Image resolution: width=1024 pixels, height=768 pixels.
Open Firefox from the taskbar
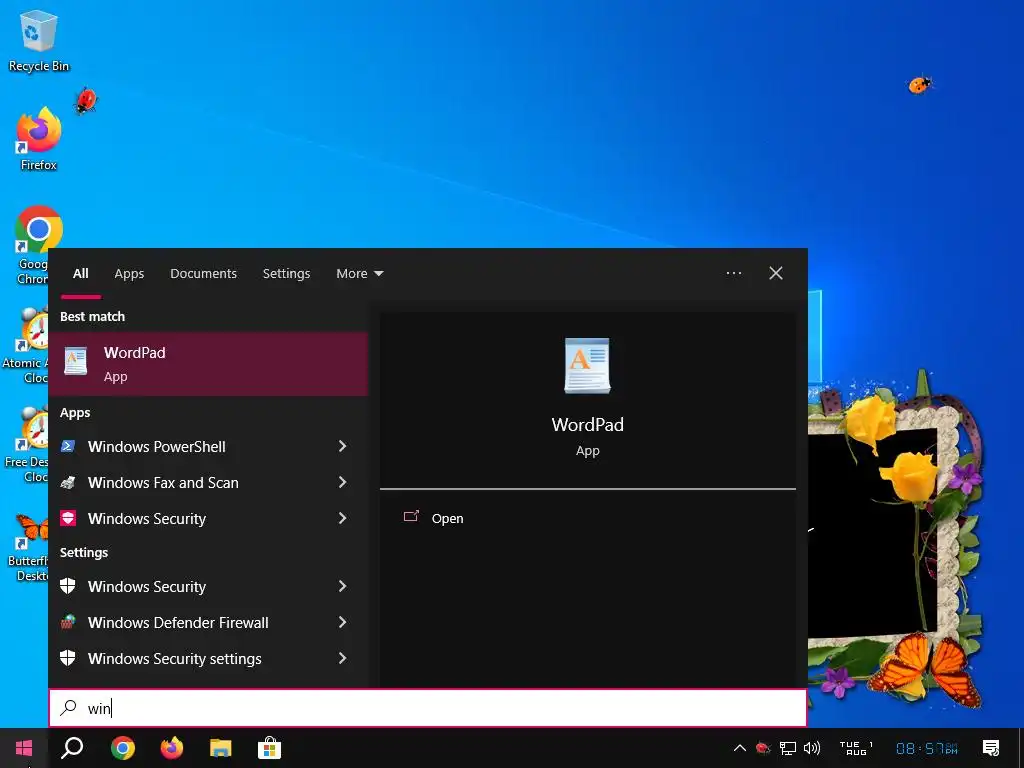pos(172,748)
